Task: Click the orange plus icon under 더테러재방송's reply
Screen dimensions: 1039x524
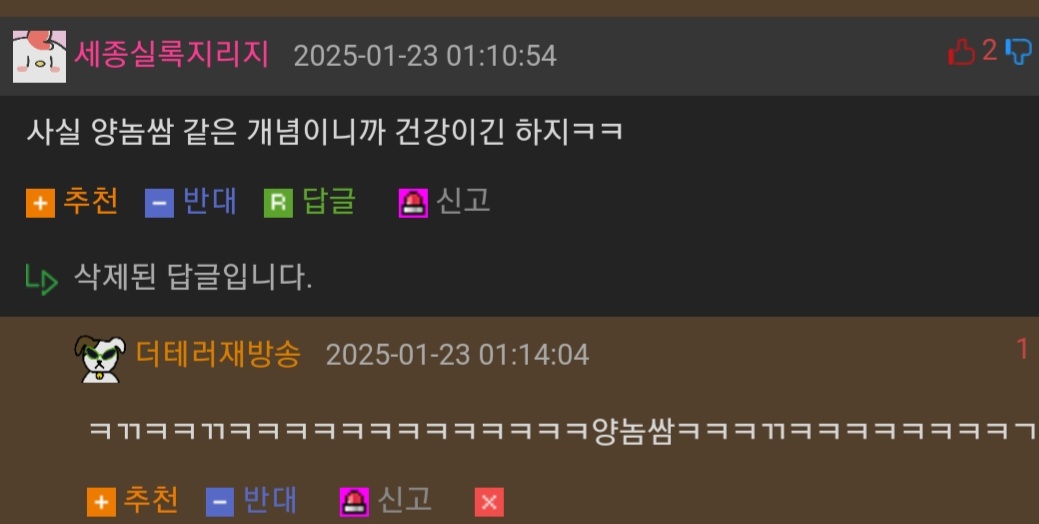Action: (x=101, y=502)
